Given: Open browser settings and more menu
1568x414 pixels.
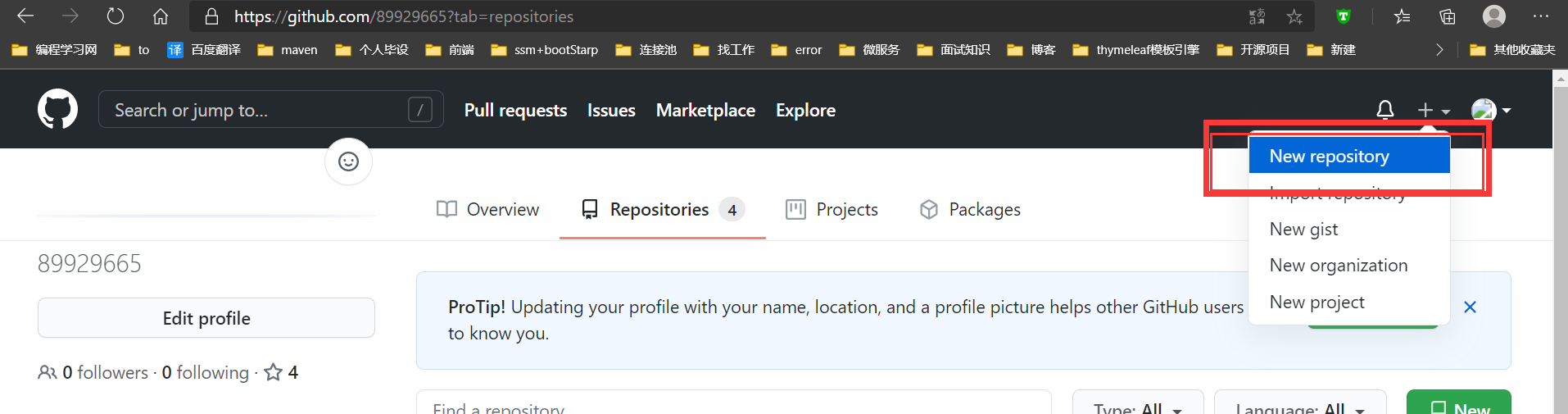Looking at the screenshot, I should (x=1541, y=16).
